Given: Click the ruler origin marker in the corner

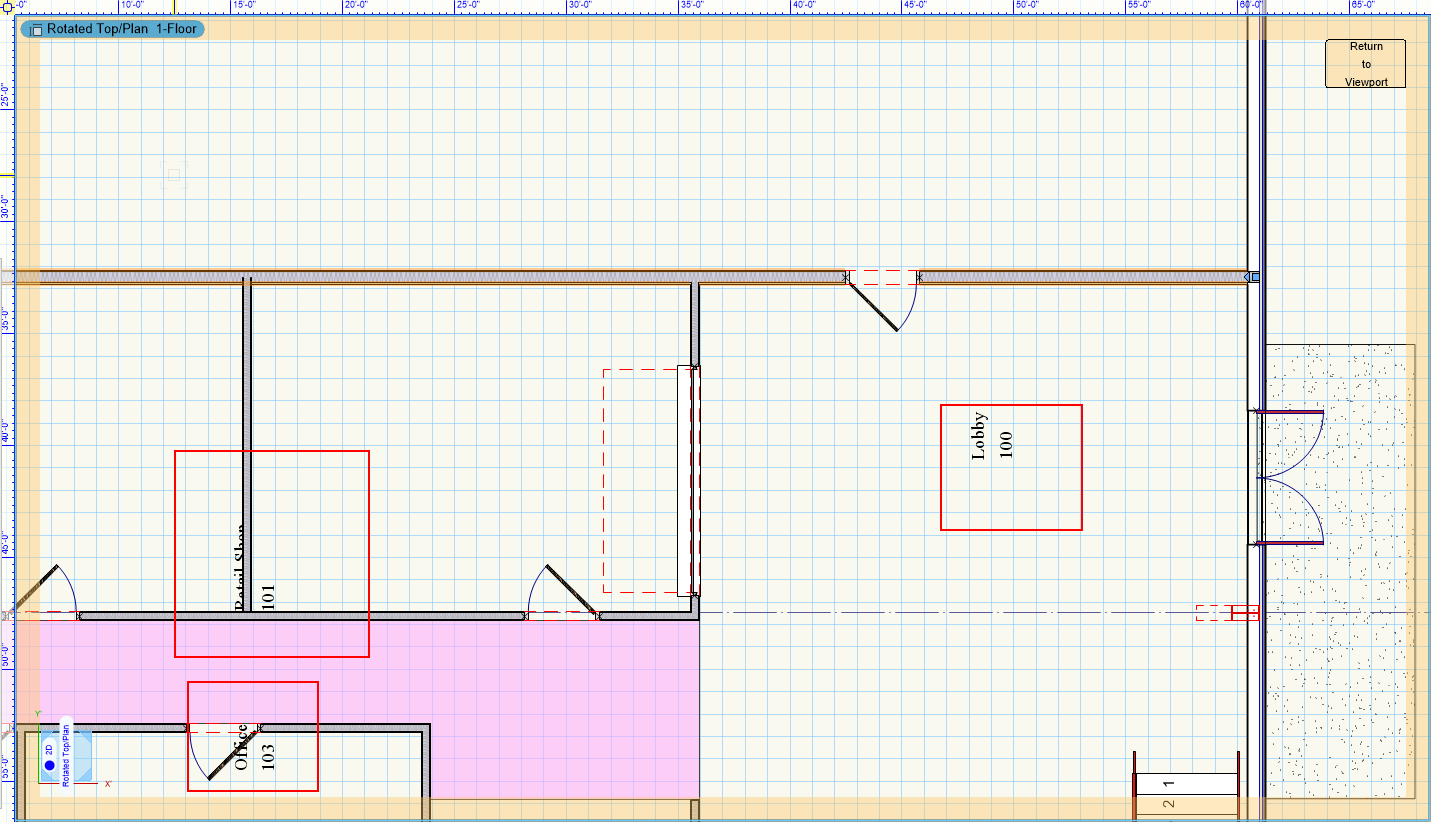Looking at the screenshot, I should (x=5, y=5).
